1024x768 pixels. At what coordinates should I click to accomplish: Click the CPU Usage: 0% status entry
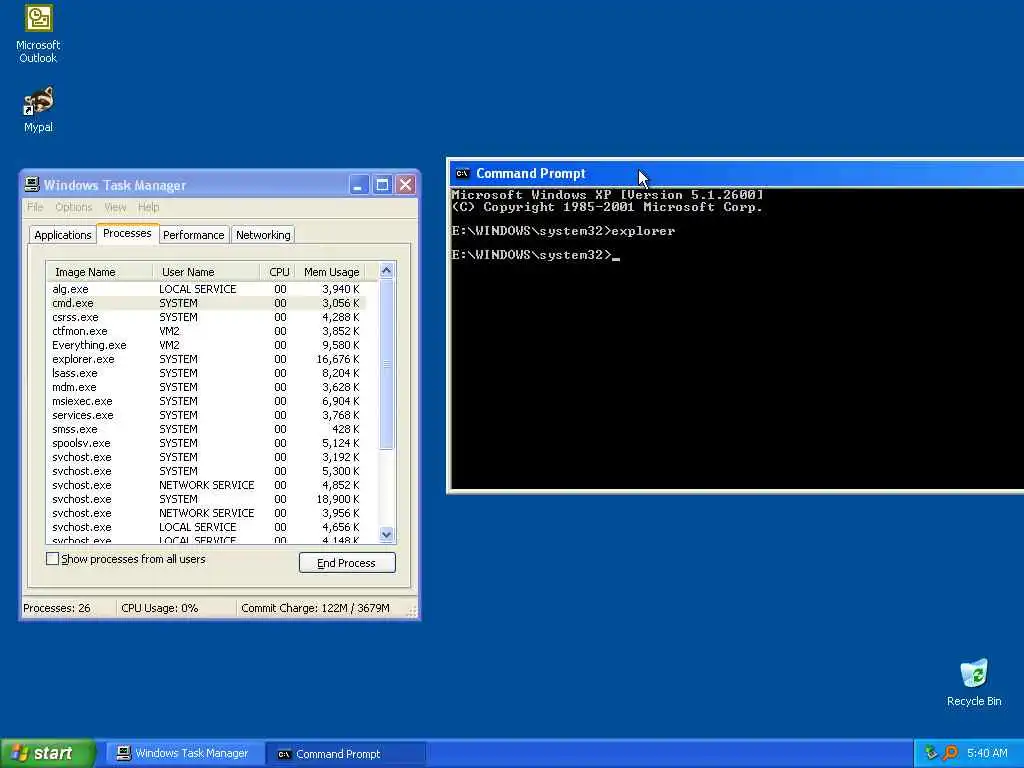[176, 608]
